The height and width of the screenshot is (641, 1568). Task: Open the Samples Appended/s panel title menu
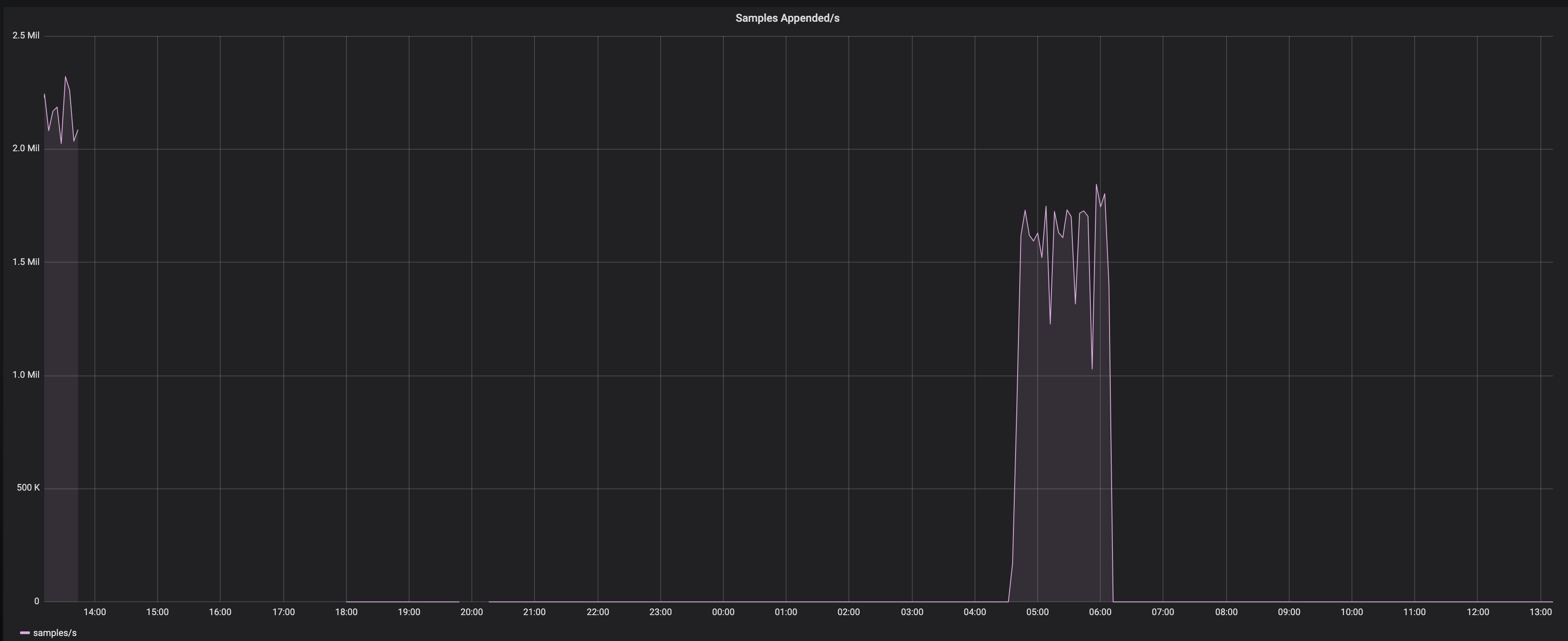click(x=787, y=18)
